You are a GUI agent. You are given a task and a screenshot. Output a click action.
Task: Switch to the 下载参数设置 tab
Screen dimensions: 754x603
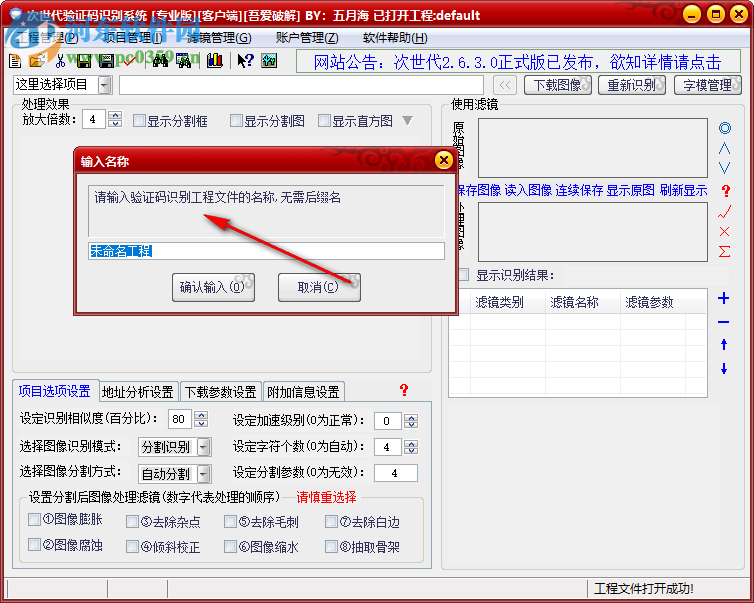(x=221, y=392)
